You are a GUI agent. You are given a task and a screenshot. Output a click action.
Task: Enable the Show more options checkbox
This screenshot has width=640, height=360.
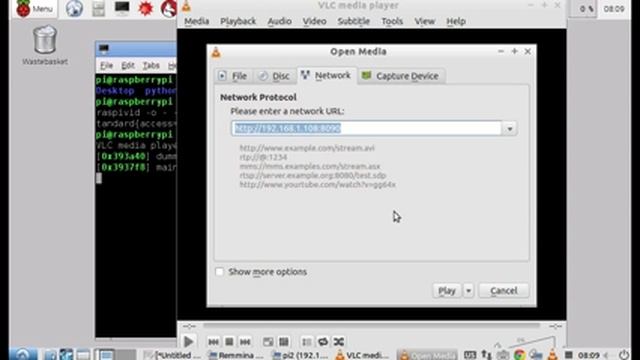[220, 271]
